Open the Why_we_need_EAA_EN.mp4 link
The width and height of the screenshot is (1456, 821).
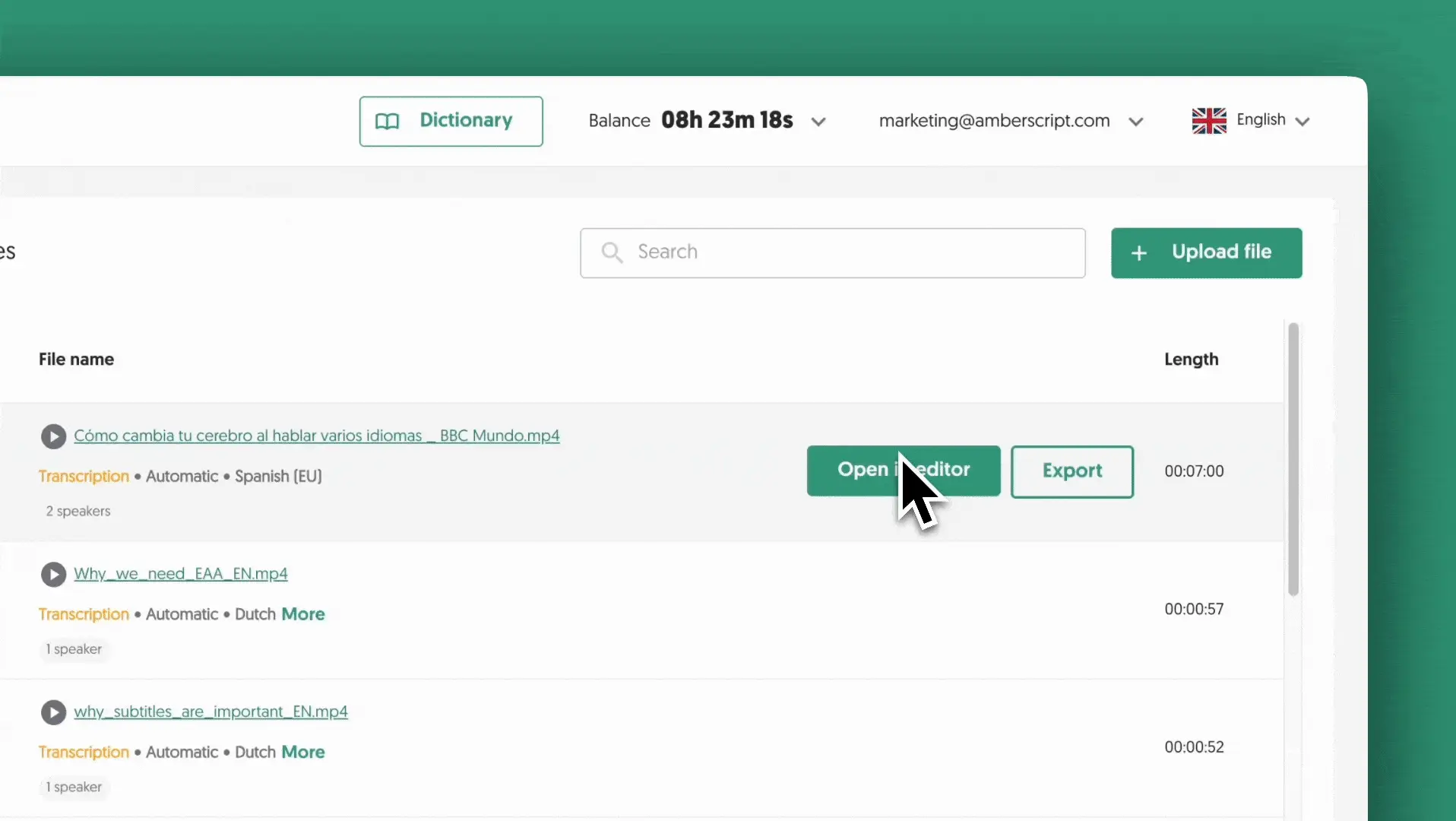(x=181, y=574)
